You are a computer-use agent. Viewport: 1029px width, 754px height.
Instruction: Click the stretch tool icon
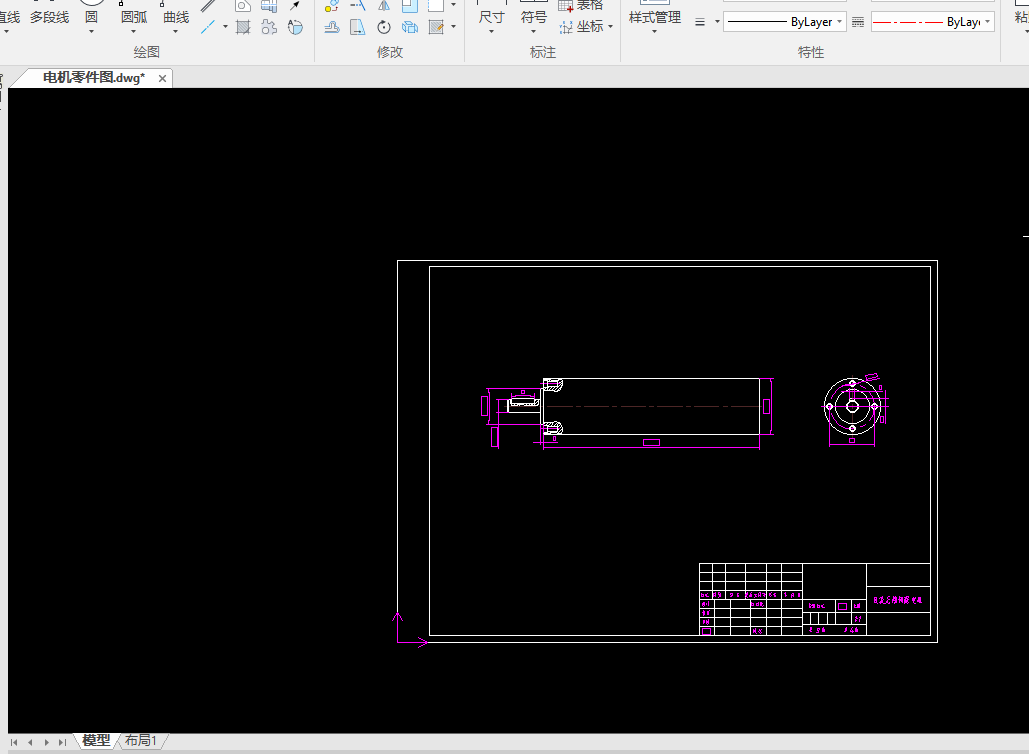click(x=357, y=27)
